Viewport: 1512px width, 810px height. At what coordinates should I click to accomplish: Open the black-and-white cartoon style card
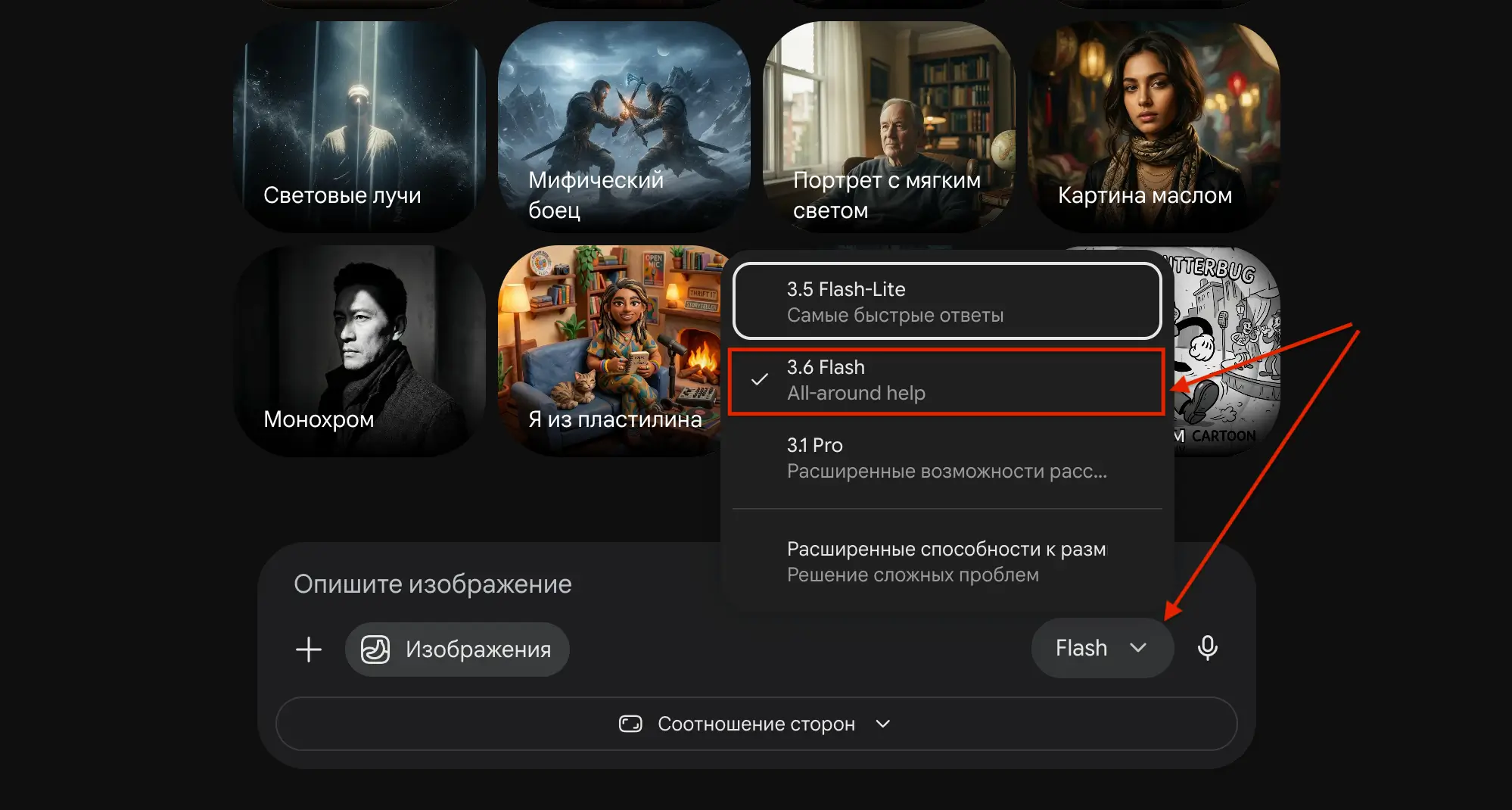coord(1227,350)
